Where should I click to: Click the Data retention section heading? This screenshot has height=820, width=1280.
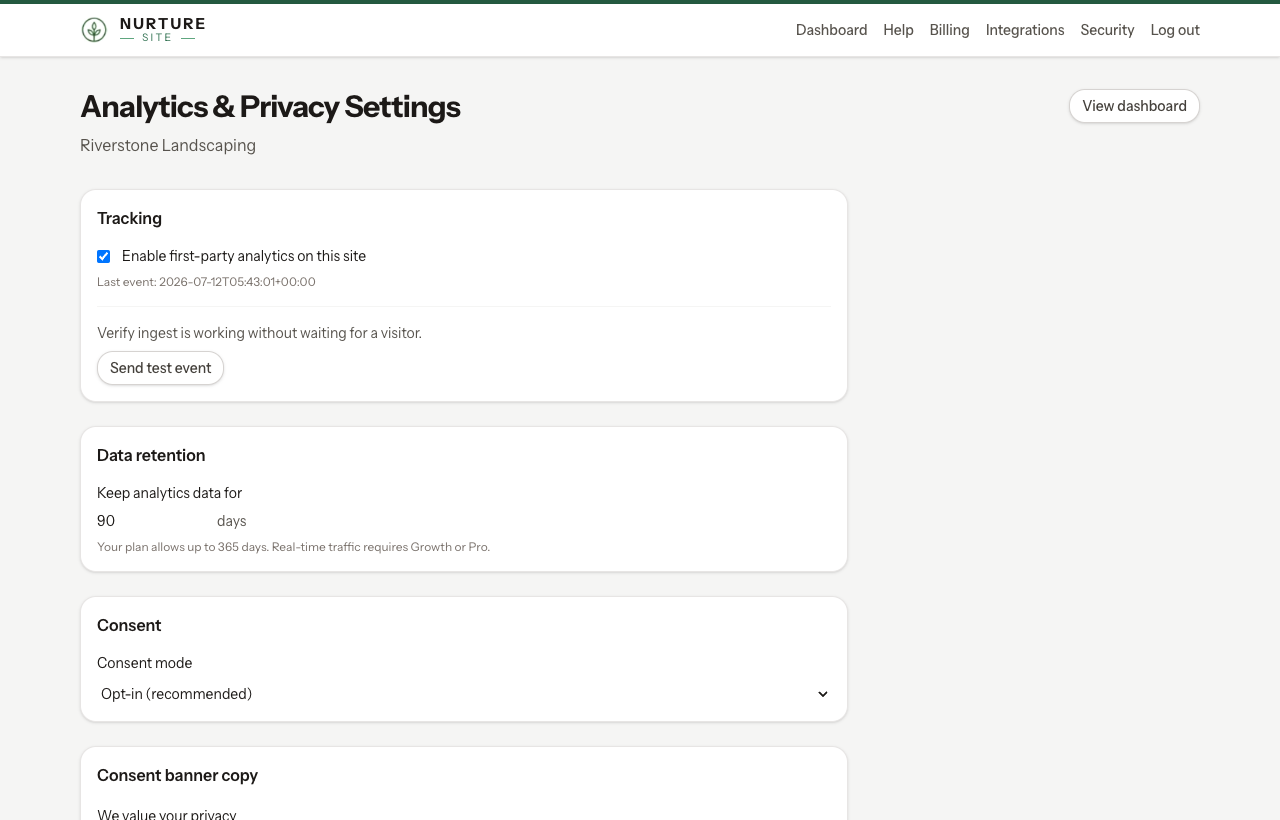(x=151, y=455)
